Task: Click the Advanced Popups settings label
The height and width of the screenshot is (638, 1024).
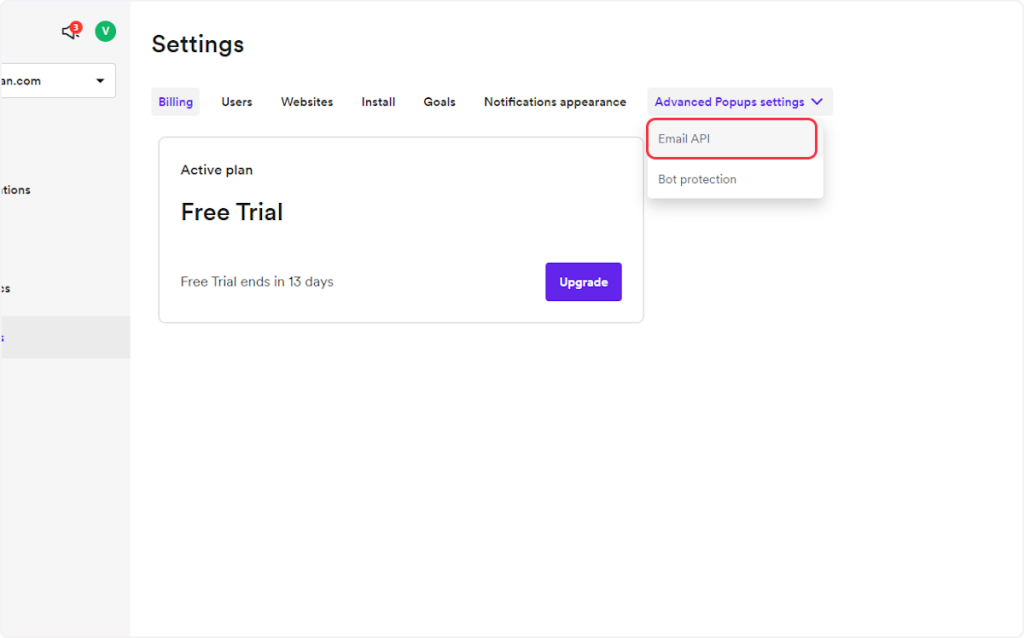Action: tap(729, 102)
